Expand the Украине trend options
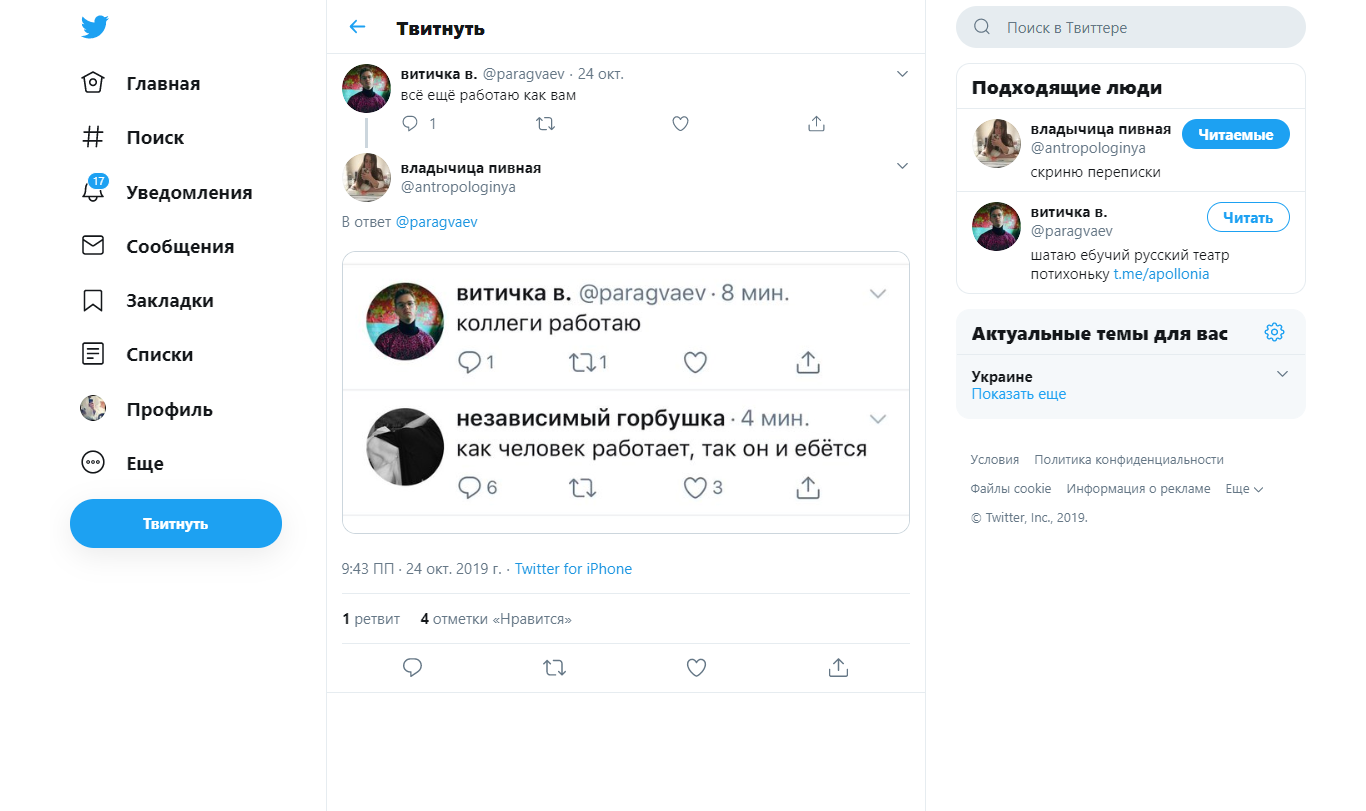1366x811 pixels. pos(1283,374)
